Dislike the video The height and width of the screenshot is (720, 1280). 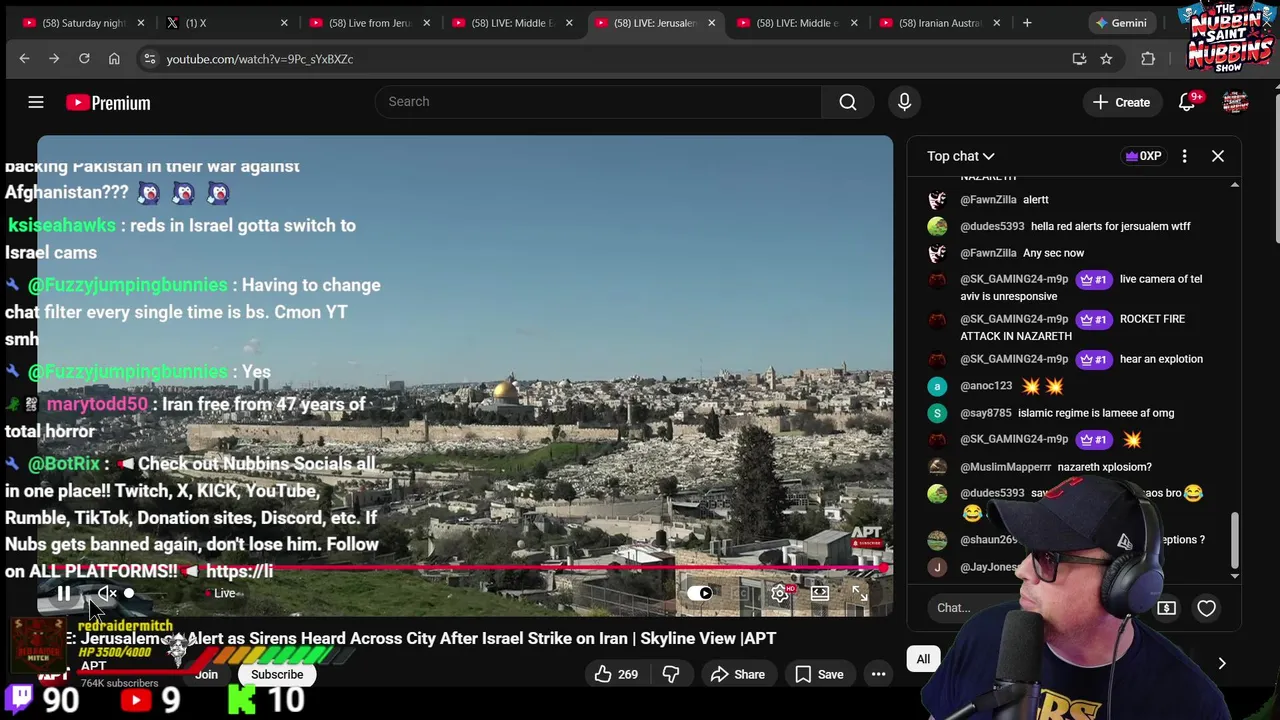pos(671,675)
